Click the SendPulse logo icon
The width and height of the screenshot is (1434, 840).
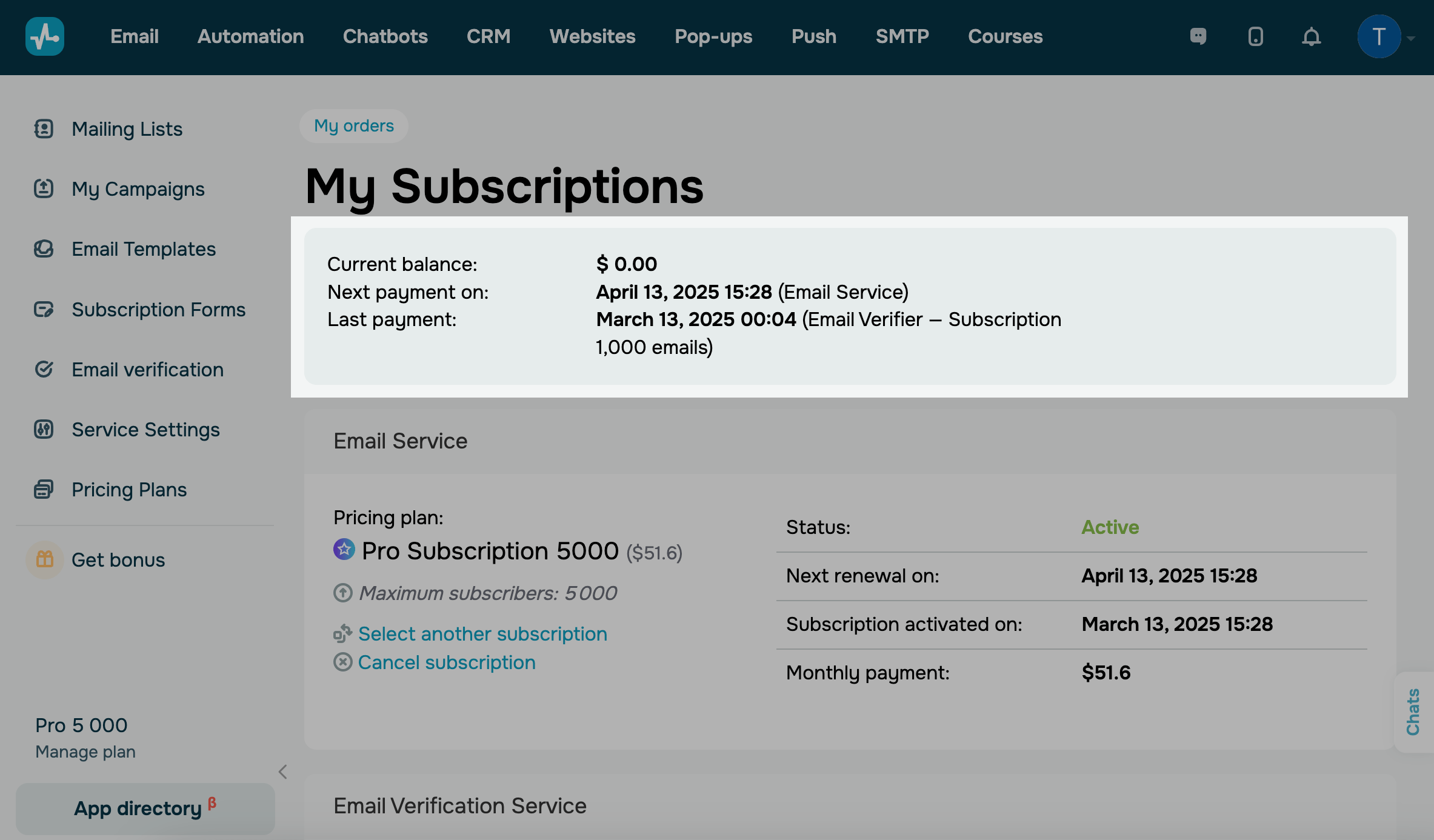(x=44, y=36)
